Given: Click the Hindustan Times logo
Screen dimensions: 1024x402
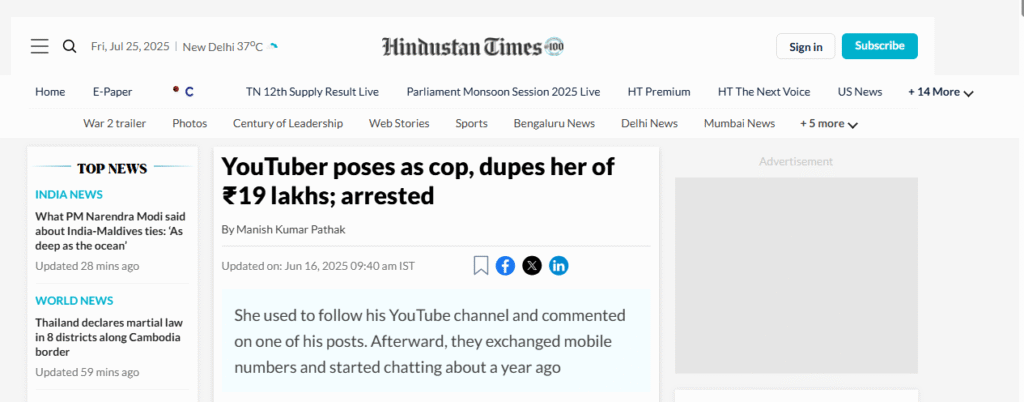Looking at the screenshot, I should (473, 46).
